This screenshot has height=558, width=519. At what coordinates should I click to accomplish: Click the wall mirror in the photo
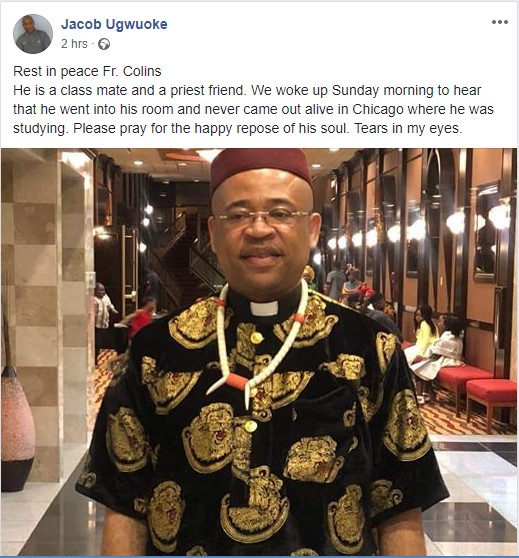coord(487,231)
